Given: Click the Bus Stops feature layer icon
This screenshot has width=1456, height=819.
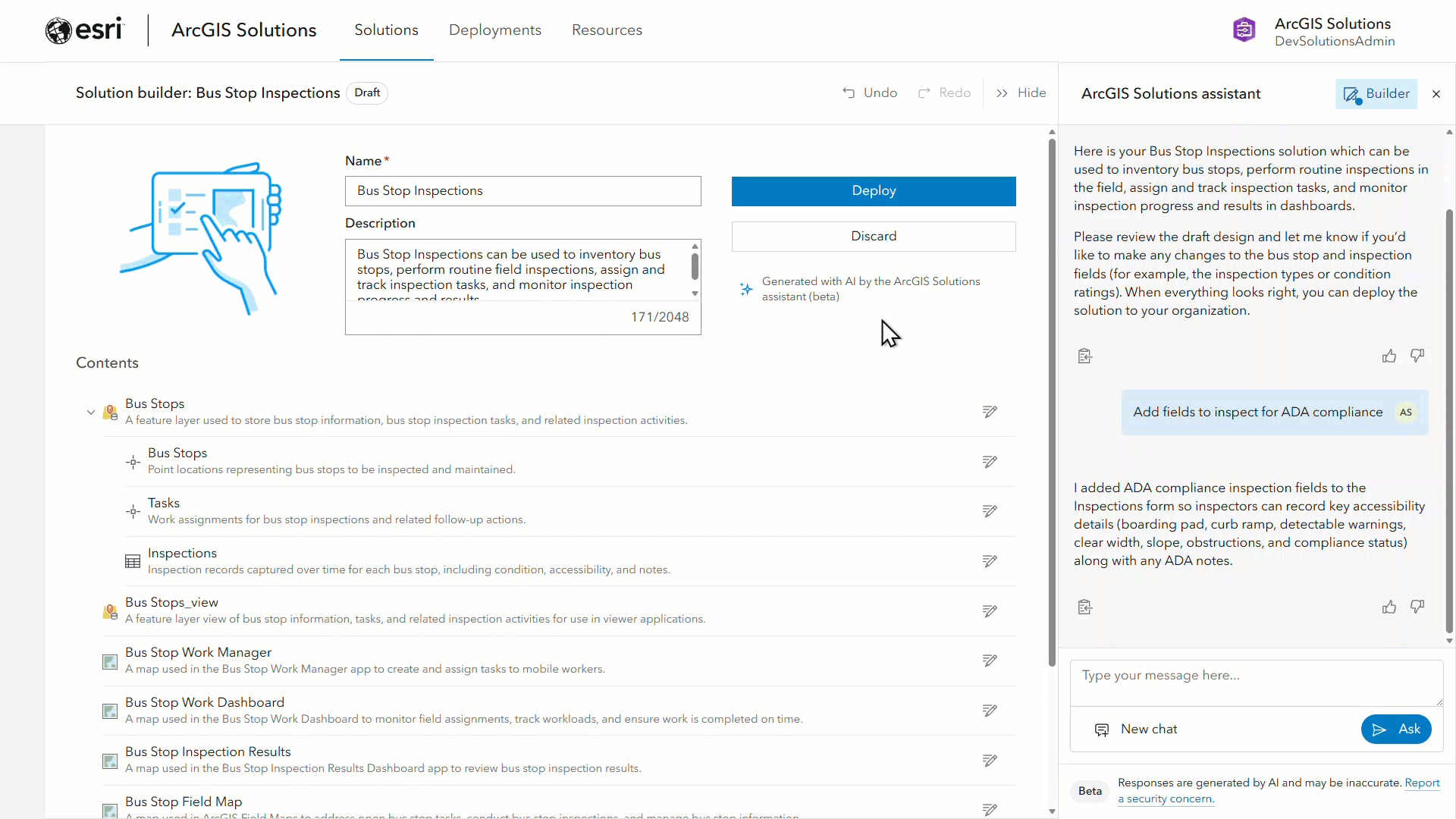Looking at the screenshot, I should [110, 413].
